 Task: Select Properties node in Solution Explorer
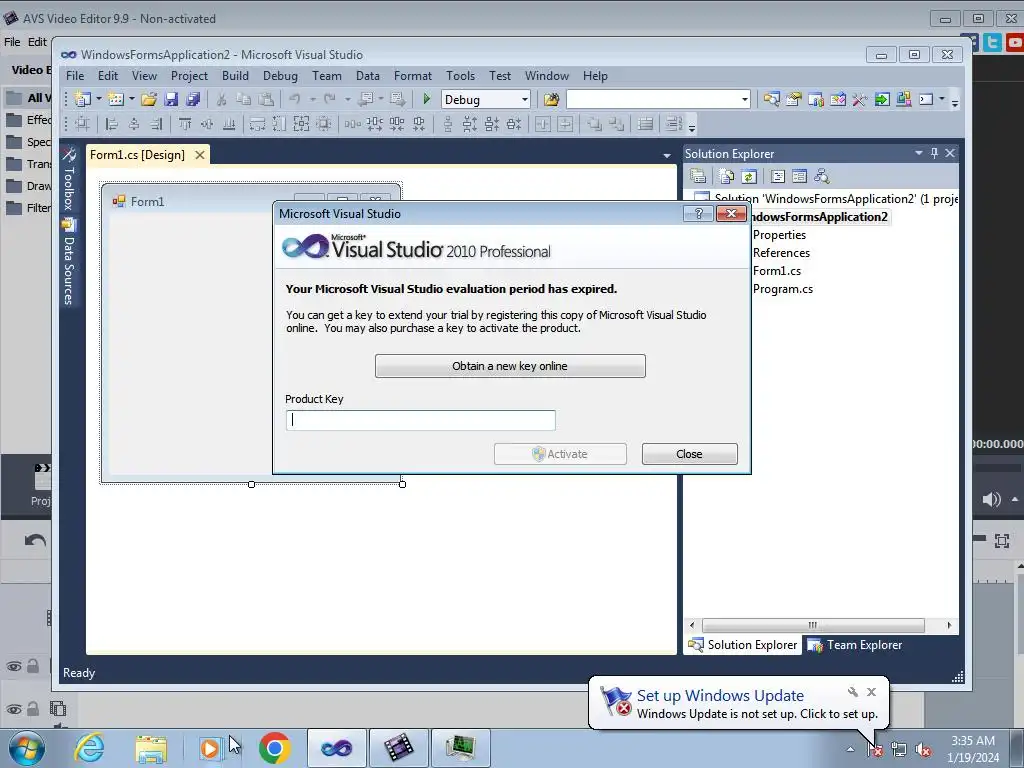779,235
